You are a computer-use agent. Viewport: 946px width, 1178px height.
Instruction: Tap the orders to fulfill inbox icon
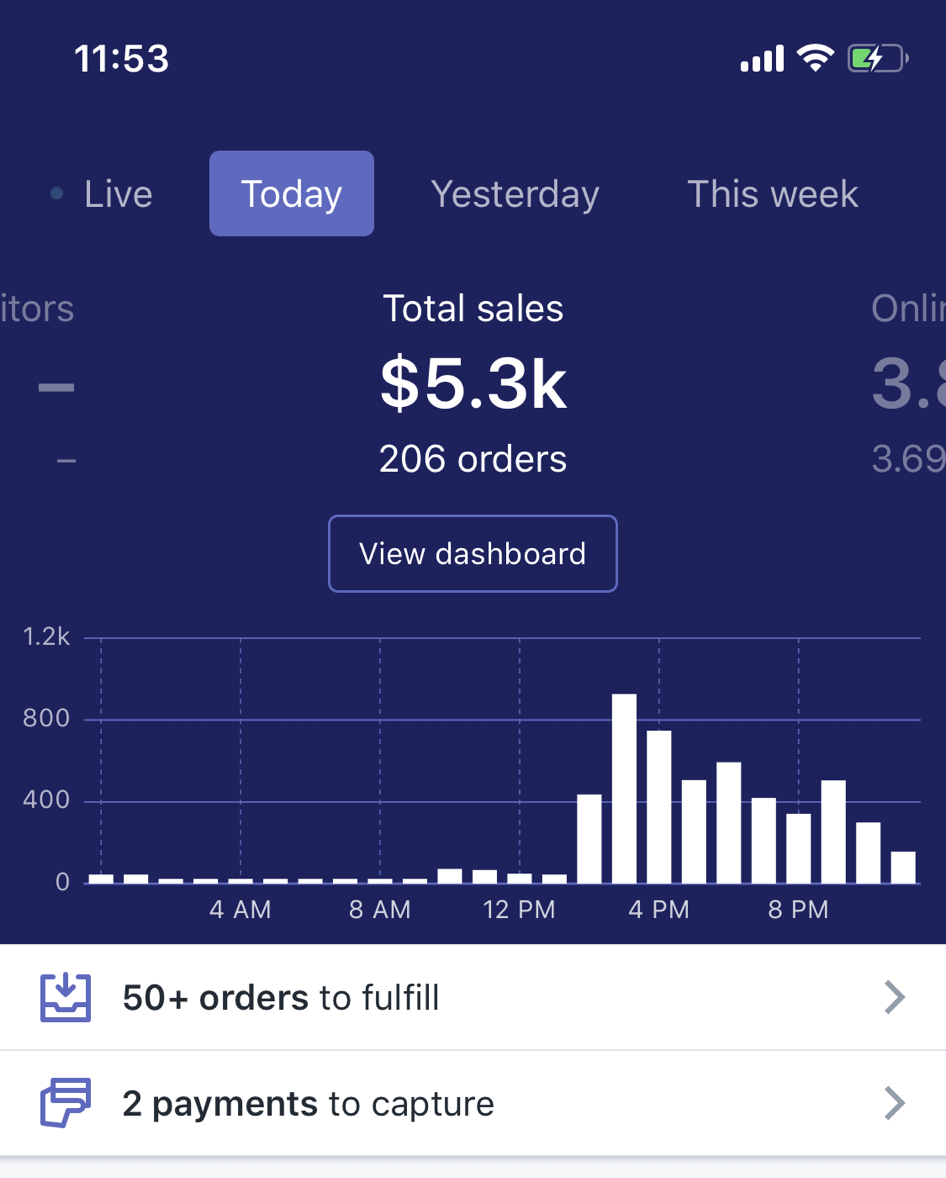coord(65,997)
